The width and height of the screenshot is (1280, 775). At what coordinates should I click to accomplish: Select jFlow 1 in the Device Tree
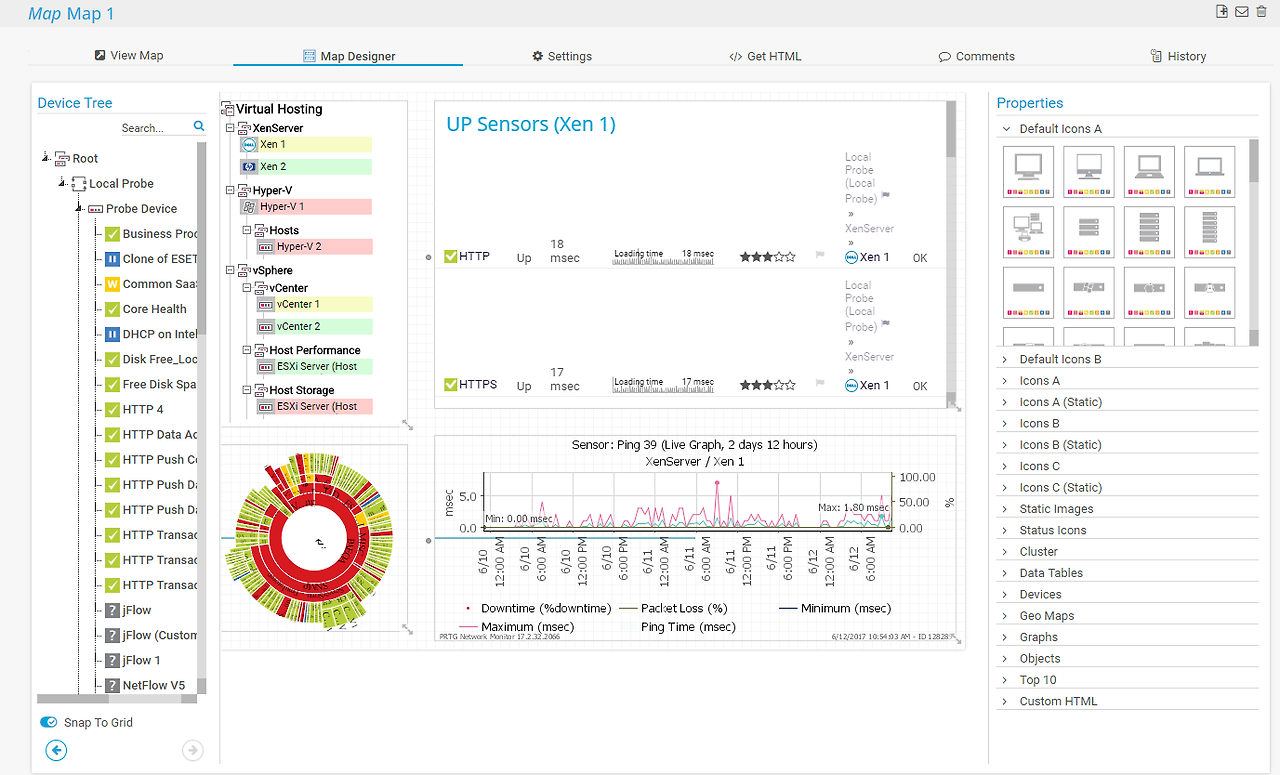[142, 660]
